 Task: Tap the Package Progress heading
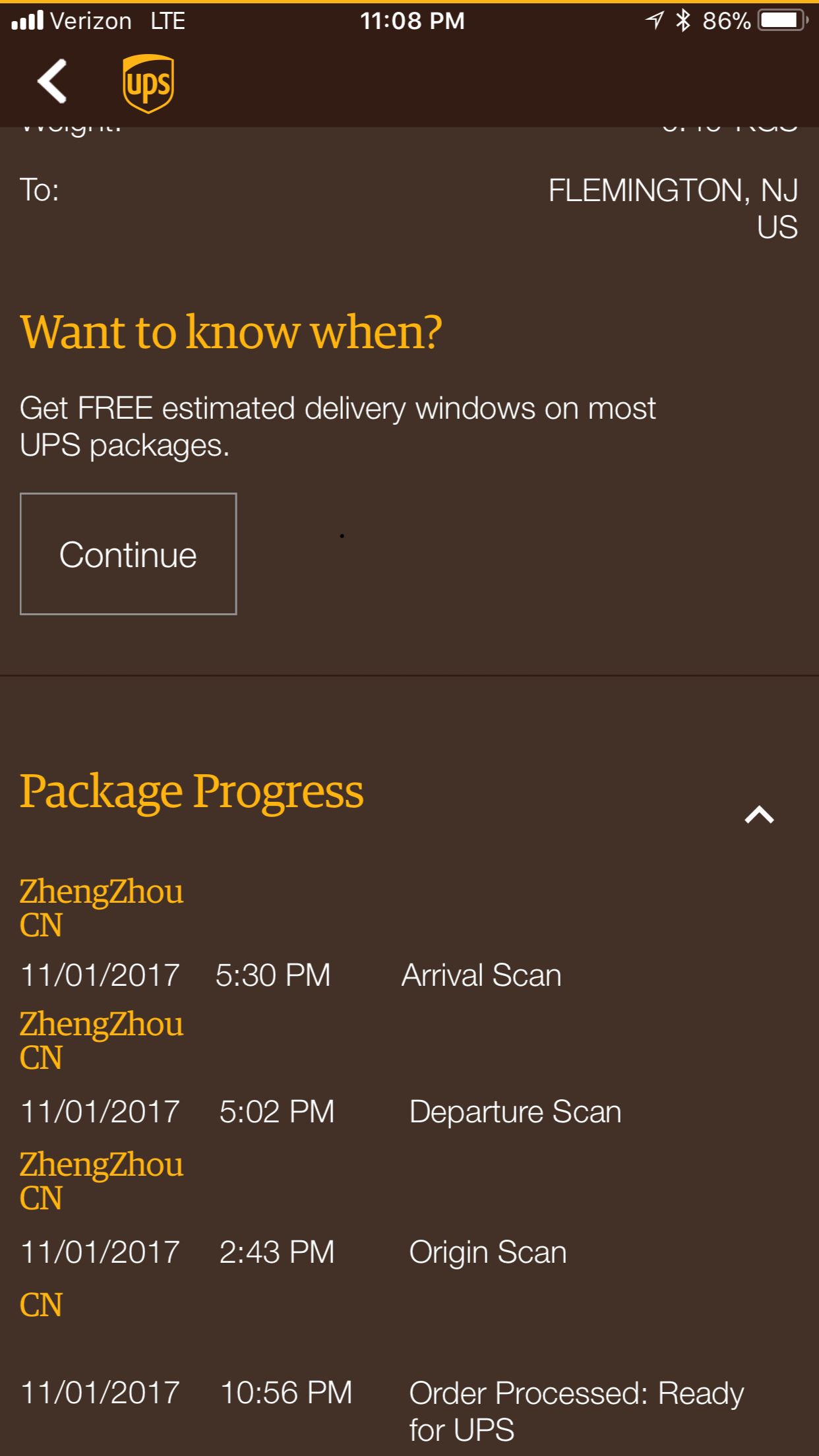click(x=191, y=791)
